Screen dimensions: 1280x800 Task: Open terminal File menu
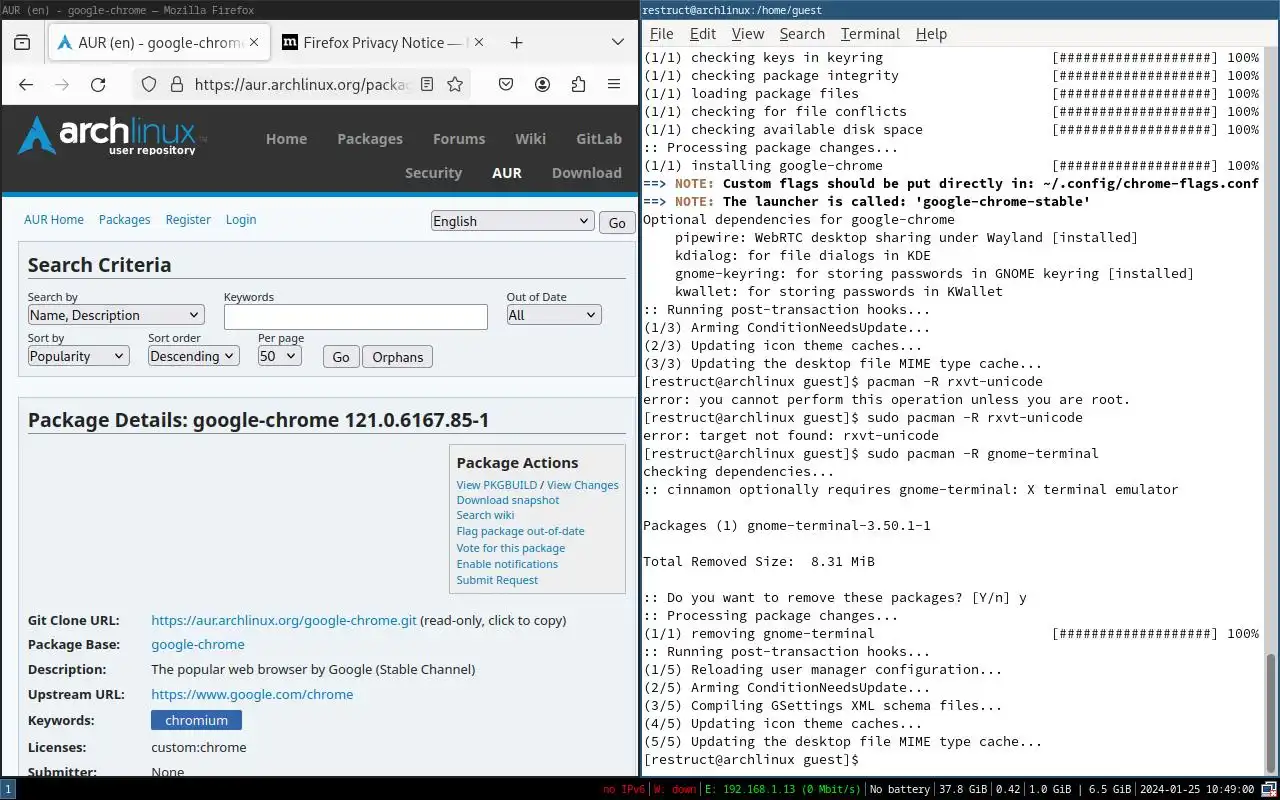(x=662, y=33)
